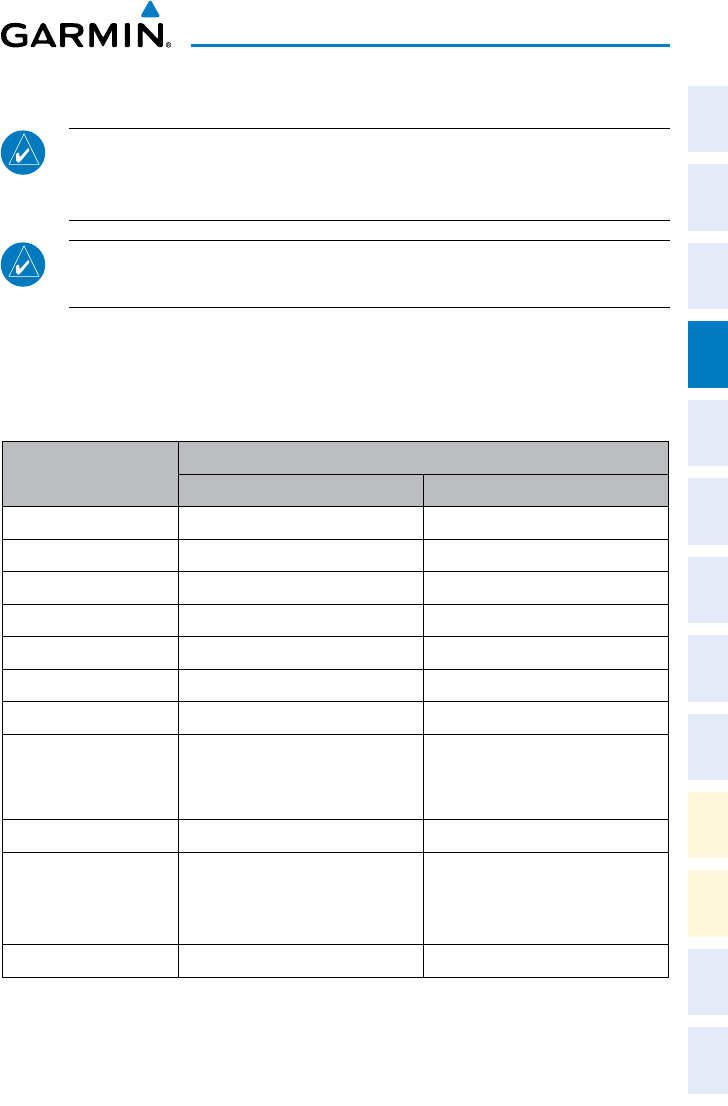The width and height of the screenshot is (728, 1106).
Task: Select the dark blue active section tab
Action: click(708, 355)
